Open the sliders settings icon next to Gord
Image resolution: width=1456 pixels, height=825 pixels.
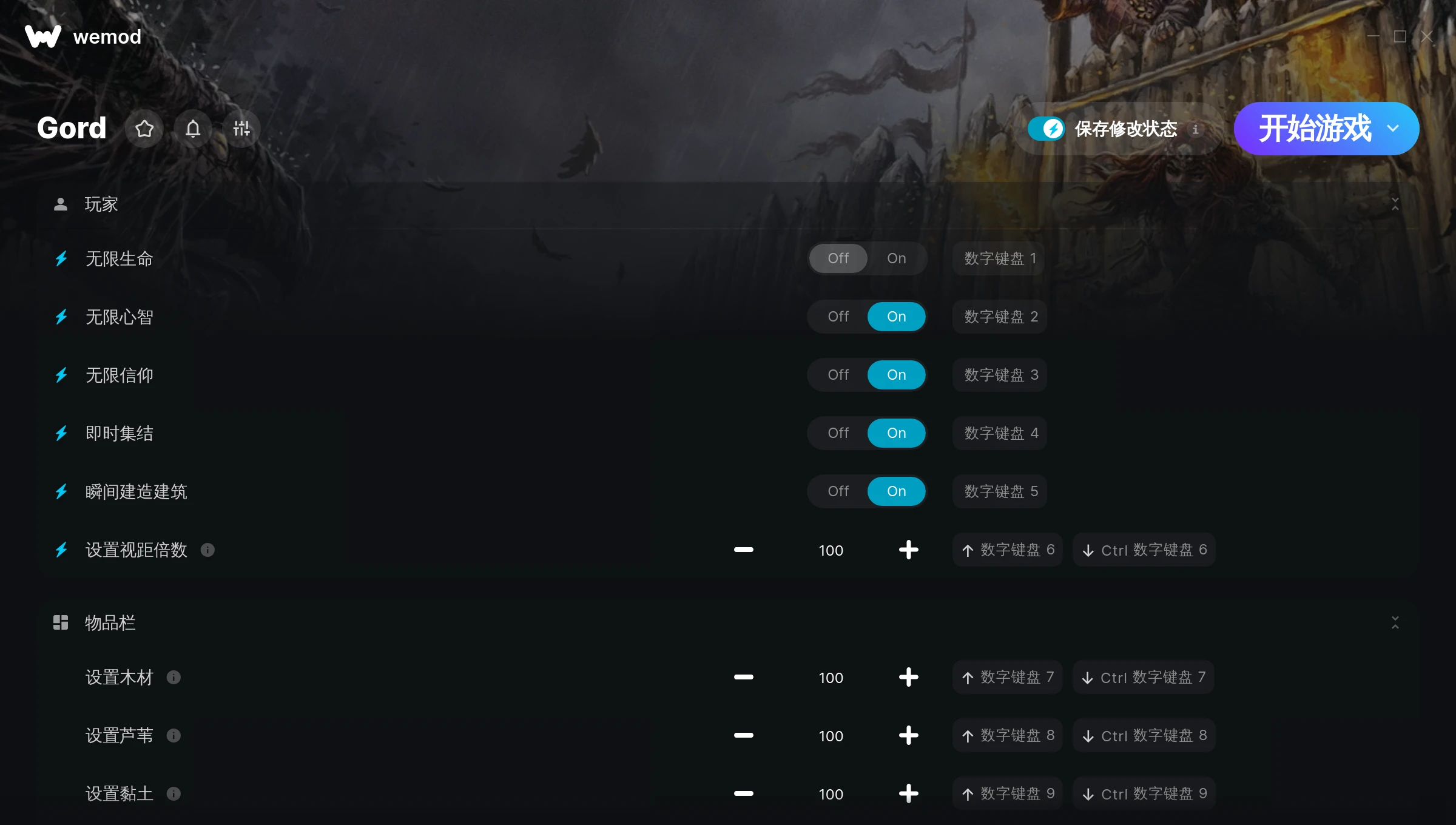pos(241,129)
